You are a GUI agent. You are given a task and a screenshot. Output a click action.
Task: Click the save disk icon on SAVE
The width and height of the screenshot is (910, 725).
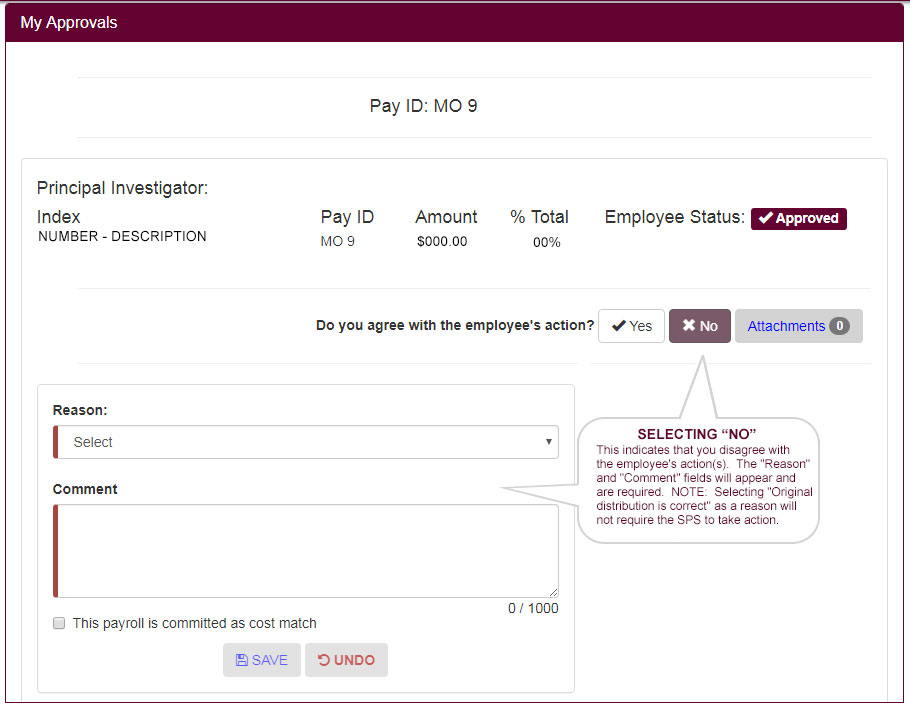click(x=243, y=659)
